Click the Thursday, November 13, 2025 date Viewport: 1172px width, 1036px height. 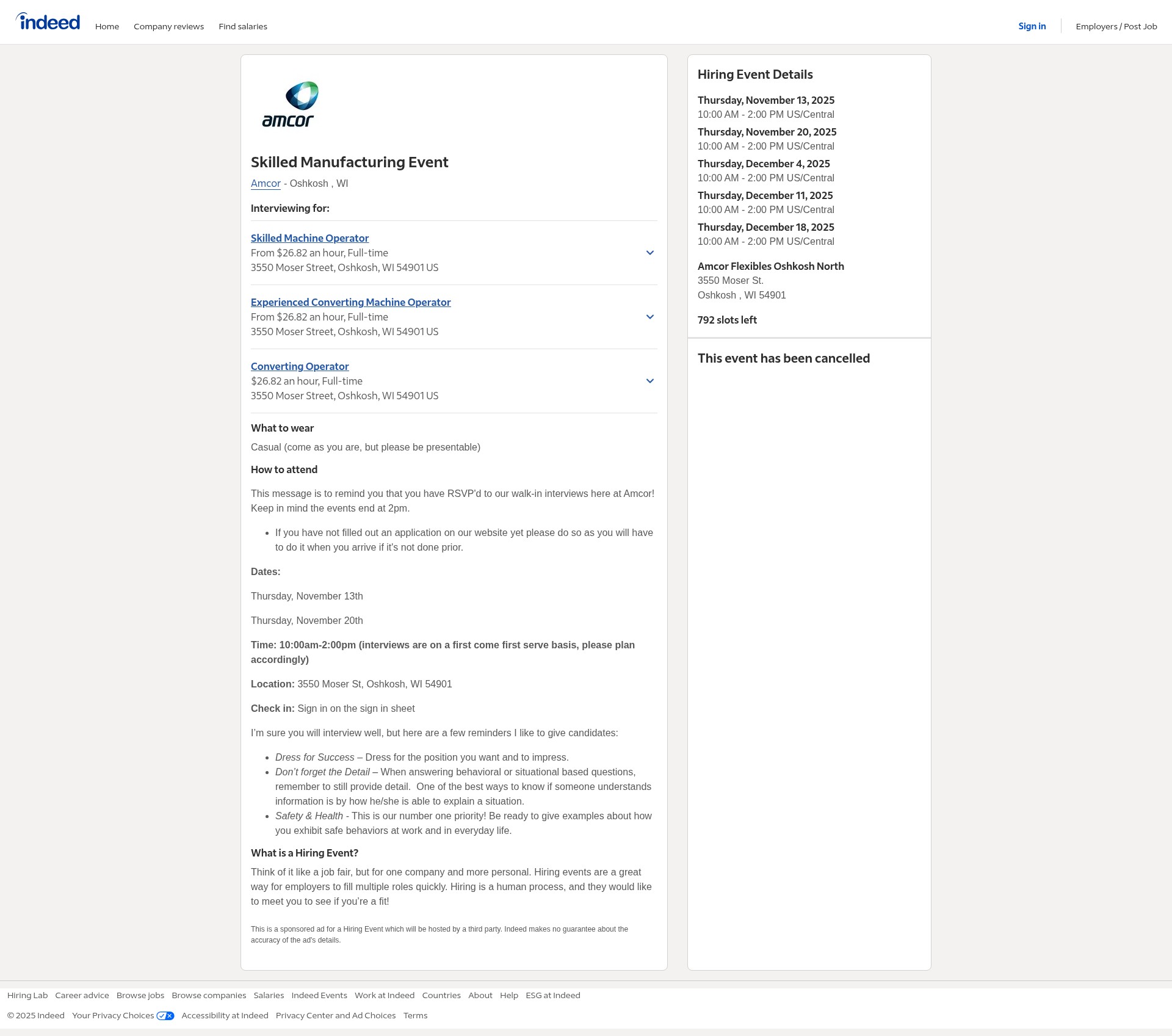(x=766, y=100)
